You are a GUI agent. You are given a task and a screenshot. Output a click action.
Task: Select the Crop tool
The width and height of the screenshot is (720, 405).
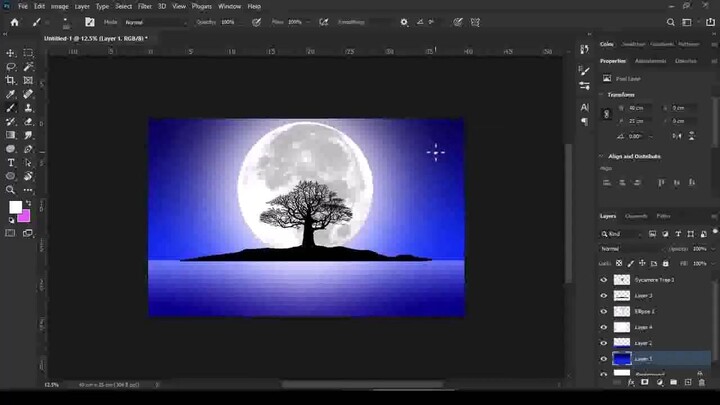pos(10,80)
